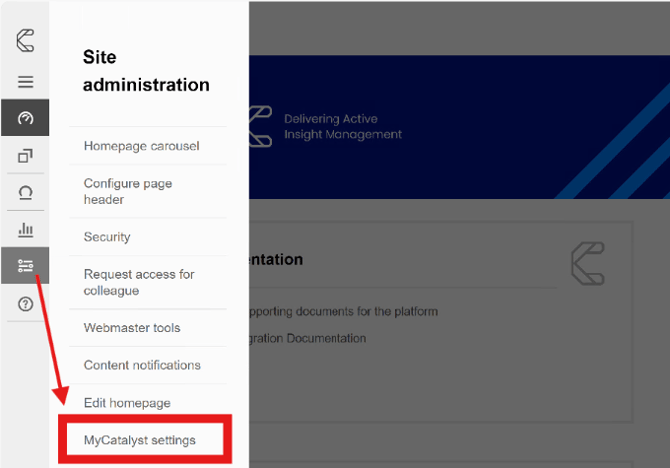
Task: Click the site administration sliders icon
Action: (x=25, y=266)
